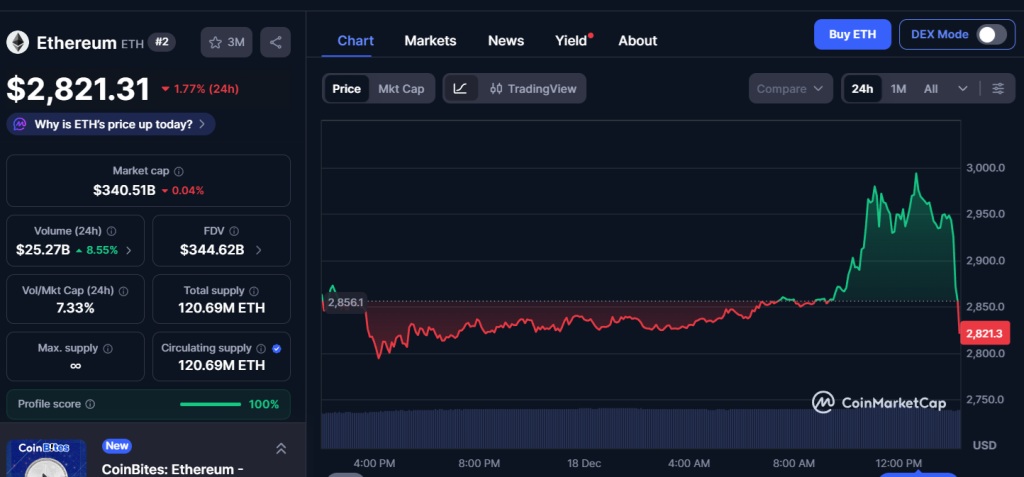
Task: Click the 8.55% volume change text
Action: point(101,250)
